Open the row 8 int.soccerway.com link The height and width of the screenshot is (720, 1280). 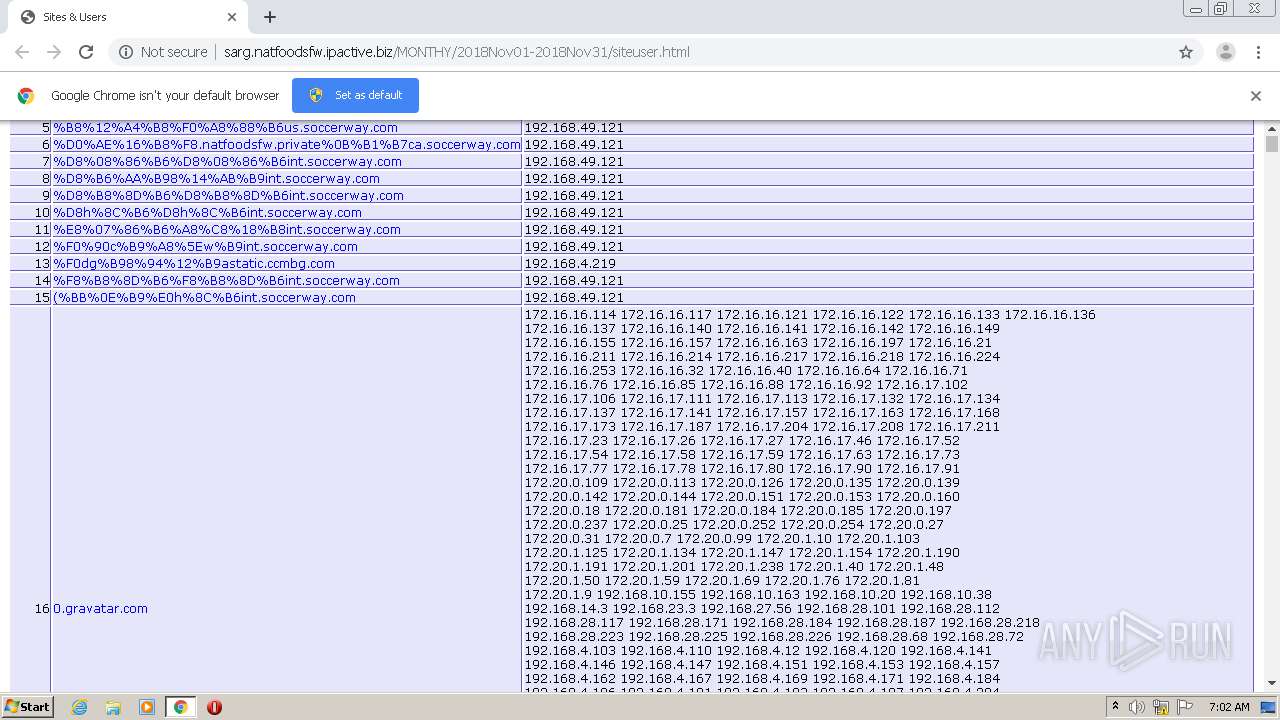click(x=216, y=178)
